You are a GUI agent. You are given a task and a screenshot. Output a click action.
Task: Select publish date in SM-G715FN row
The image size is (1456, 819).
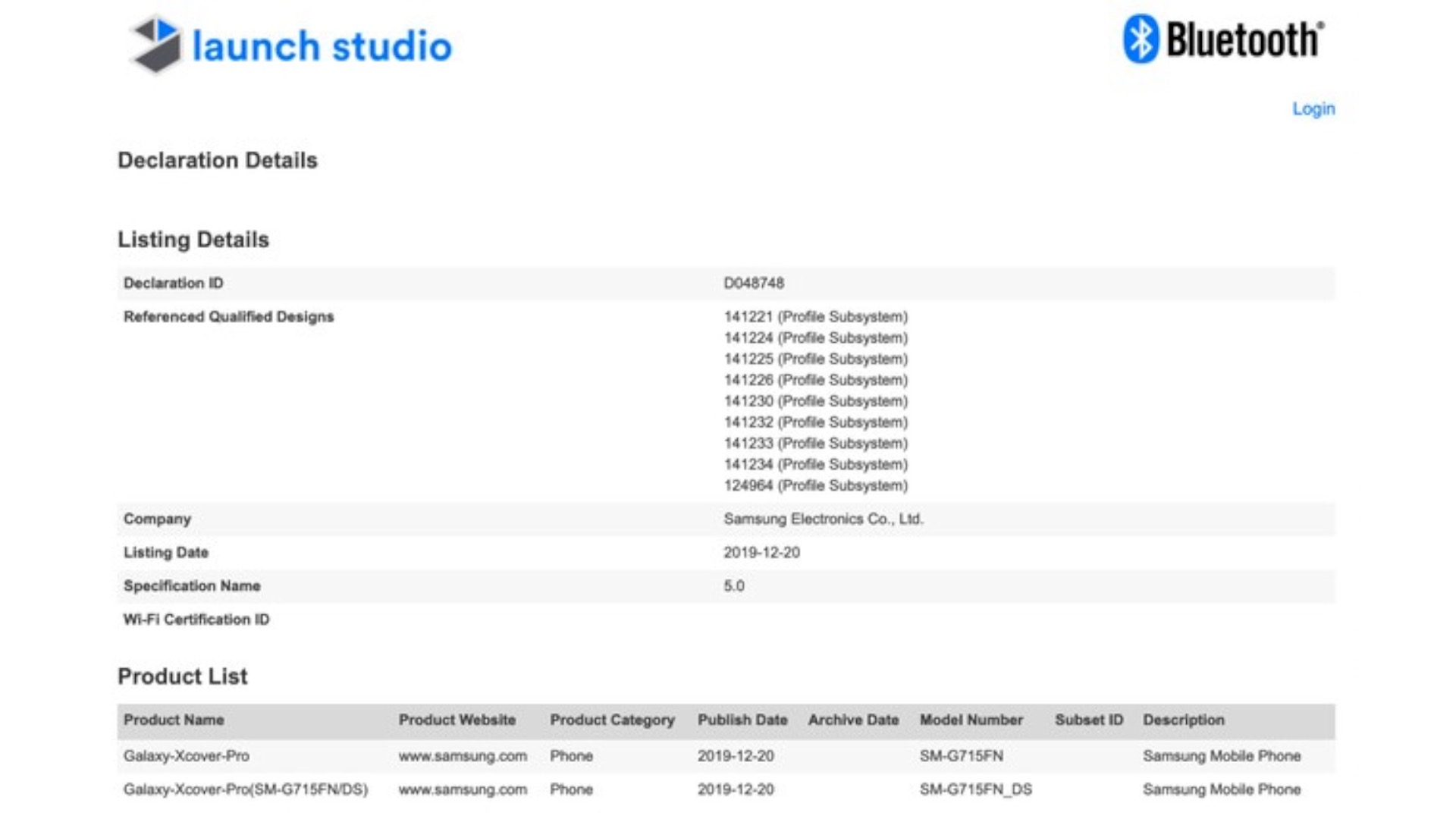click(x=736, y=756)
